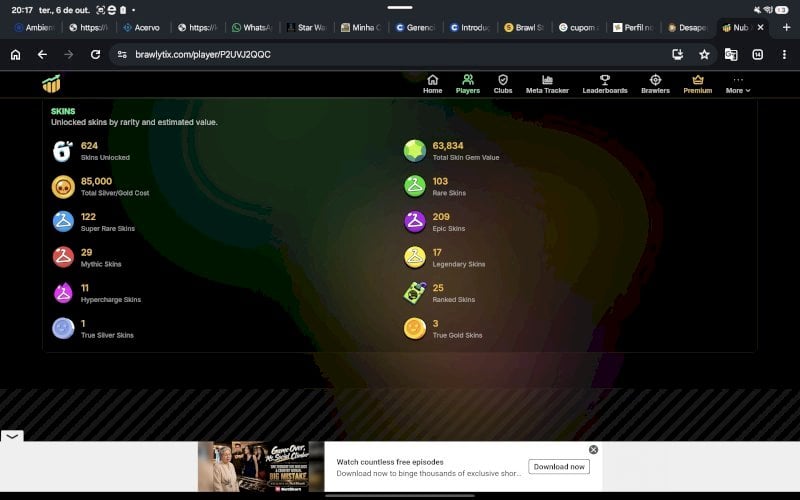Switch to the Perfil tab

(634, 28)
